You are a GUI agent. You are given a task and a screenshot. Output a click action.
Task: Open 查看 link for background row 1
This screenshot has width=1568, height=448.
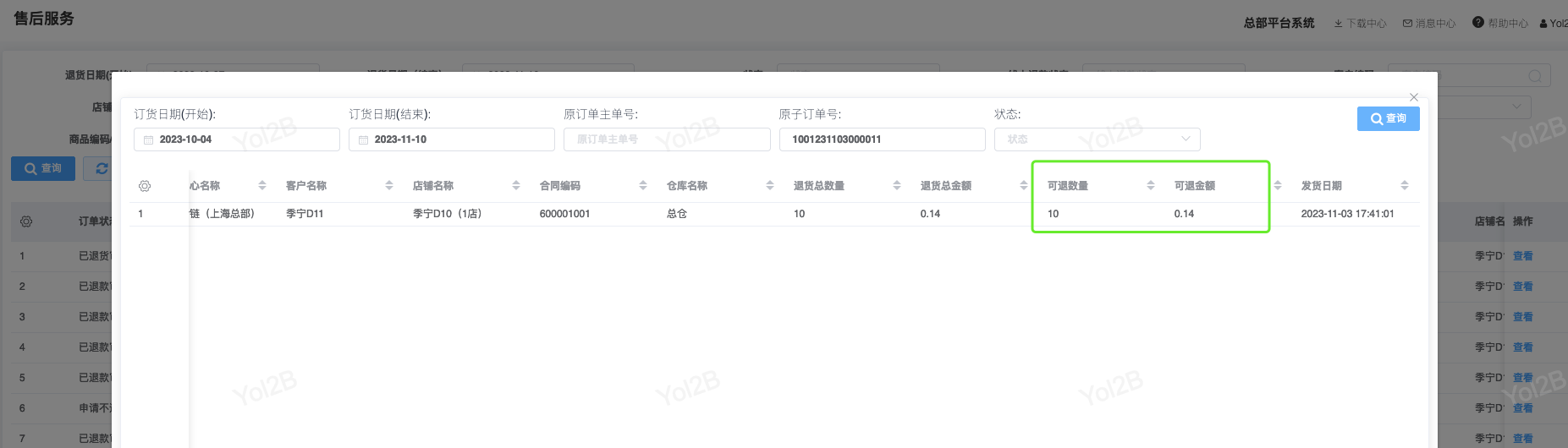click(x=1523, y=256)
